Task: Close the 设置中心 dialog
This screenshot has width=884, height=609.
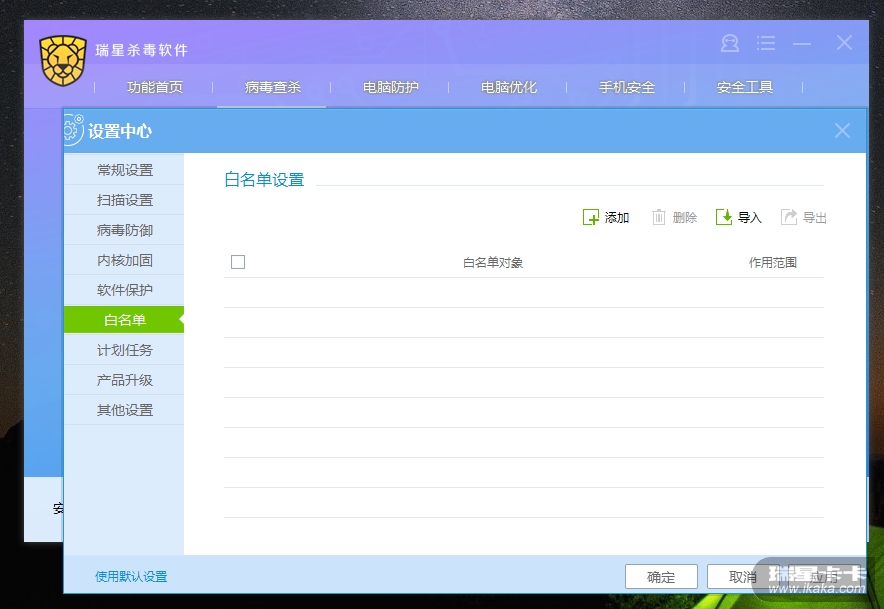Action: (842, 131)
